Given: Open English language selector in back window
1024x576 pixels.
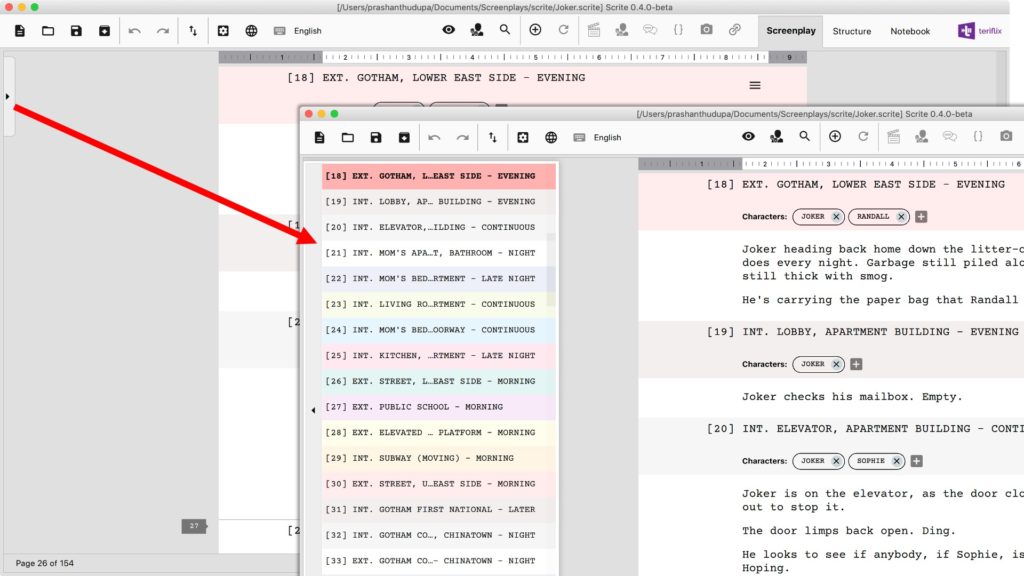Looking at the screenshot, I should click(x=308, y=31).
